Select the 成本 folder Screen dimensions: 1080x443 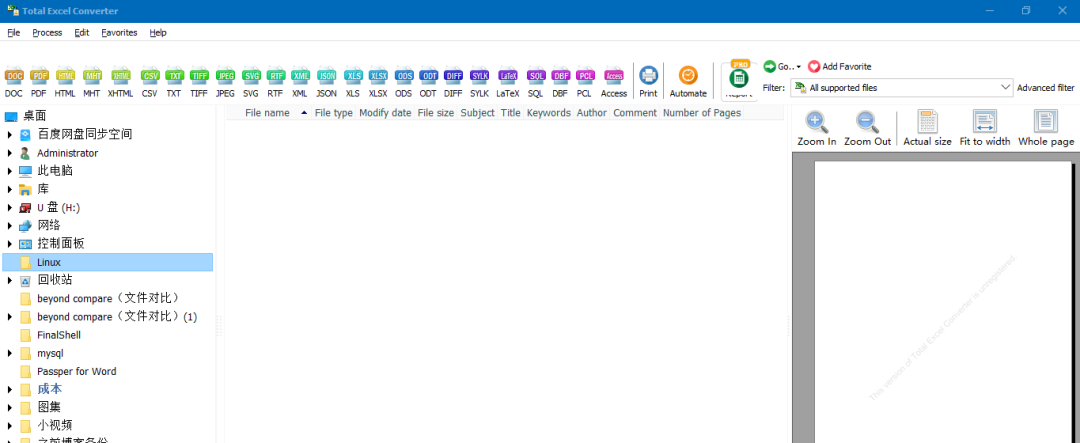click(x=49, y=389)
